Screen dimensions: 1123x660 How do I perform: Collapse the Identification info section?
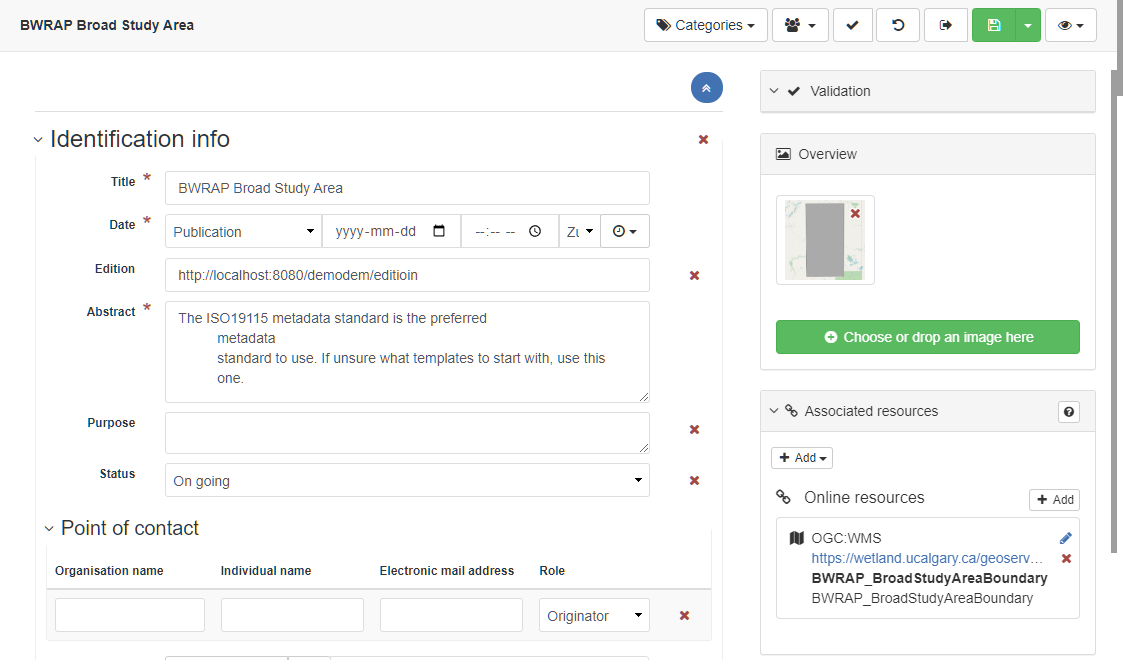tap(38, 140)
